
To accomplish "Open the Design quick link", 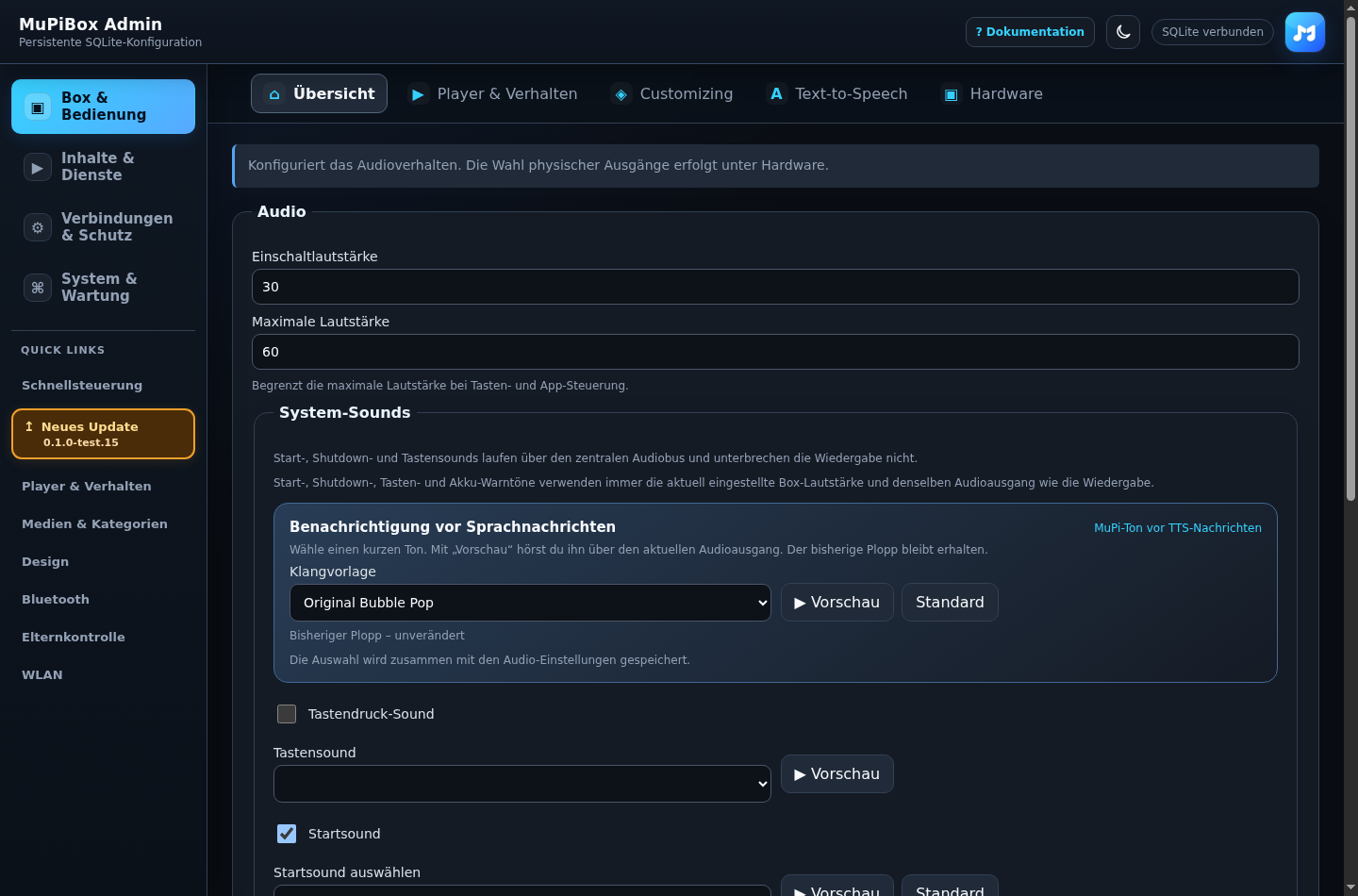I will point(103,562).
